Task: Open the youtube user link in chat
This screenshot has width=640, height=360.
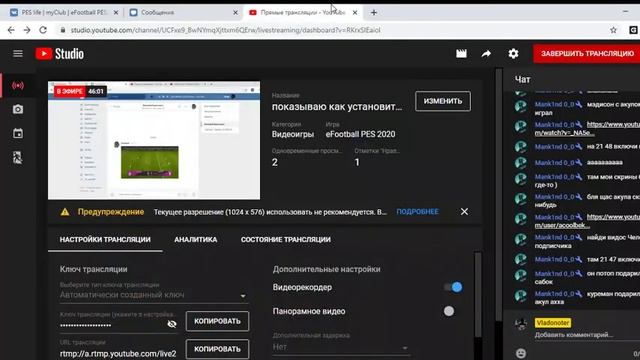Action: (587, 221)
